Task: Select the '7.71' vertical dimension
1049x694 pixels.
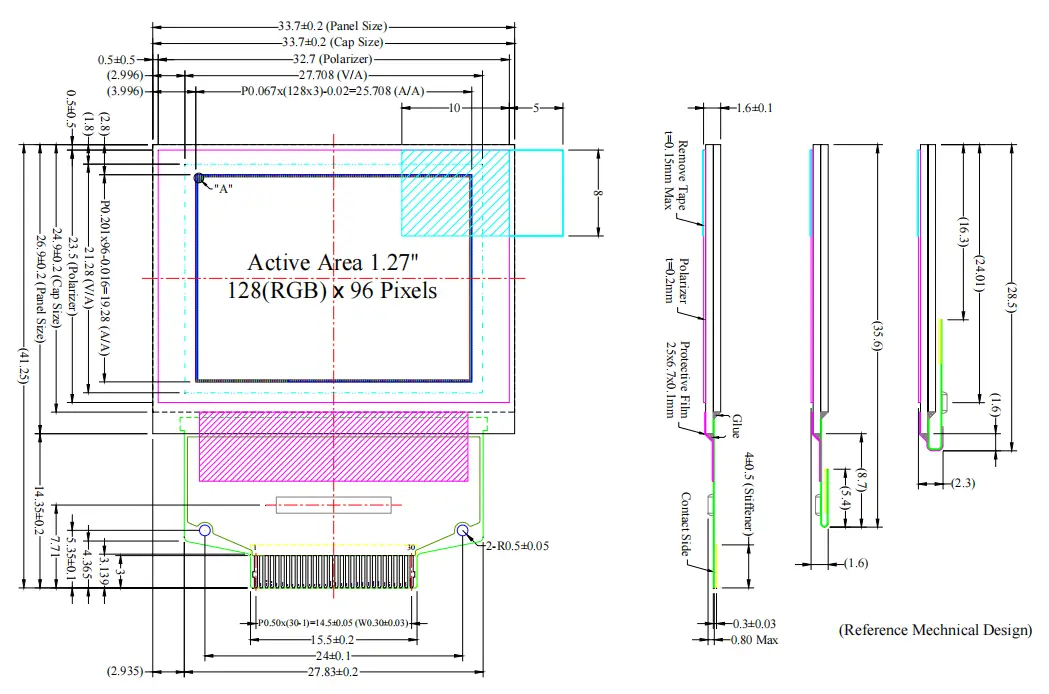Action: (56, 546)
